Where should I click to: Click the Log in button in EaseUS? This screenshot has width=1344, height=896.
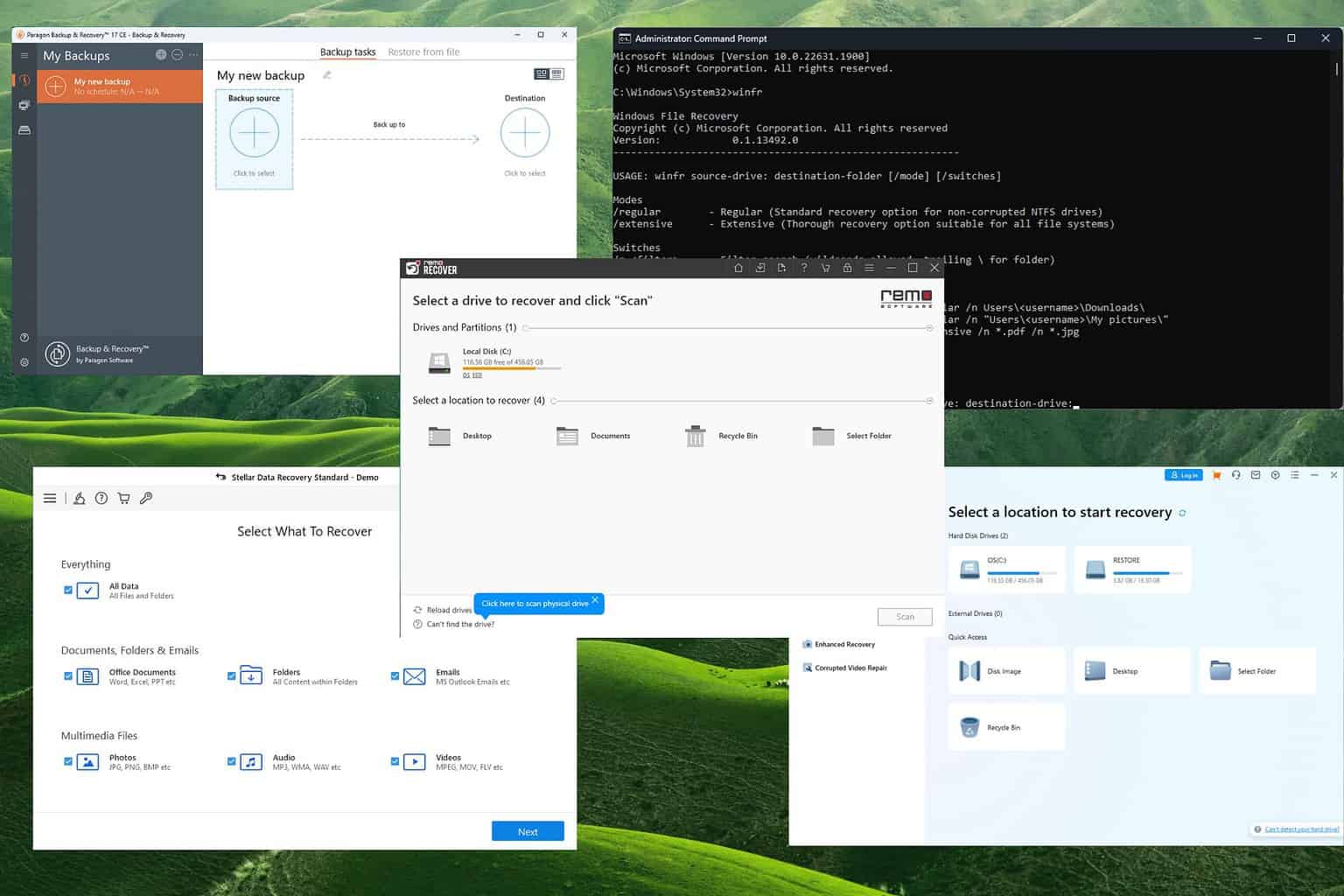(1184, 475)
